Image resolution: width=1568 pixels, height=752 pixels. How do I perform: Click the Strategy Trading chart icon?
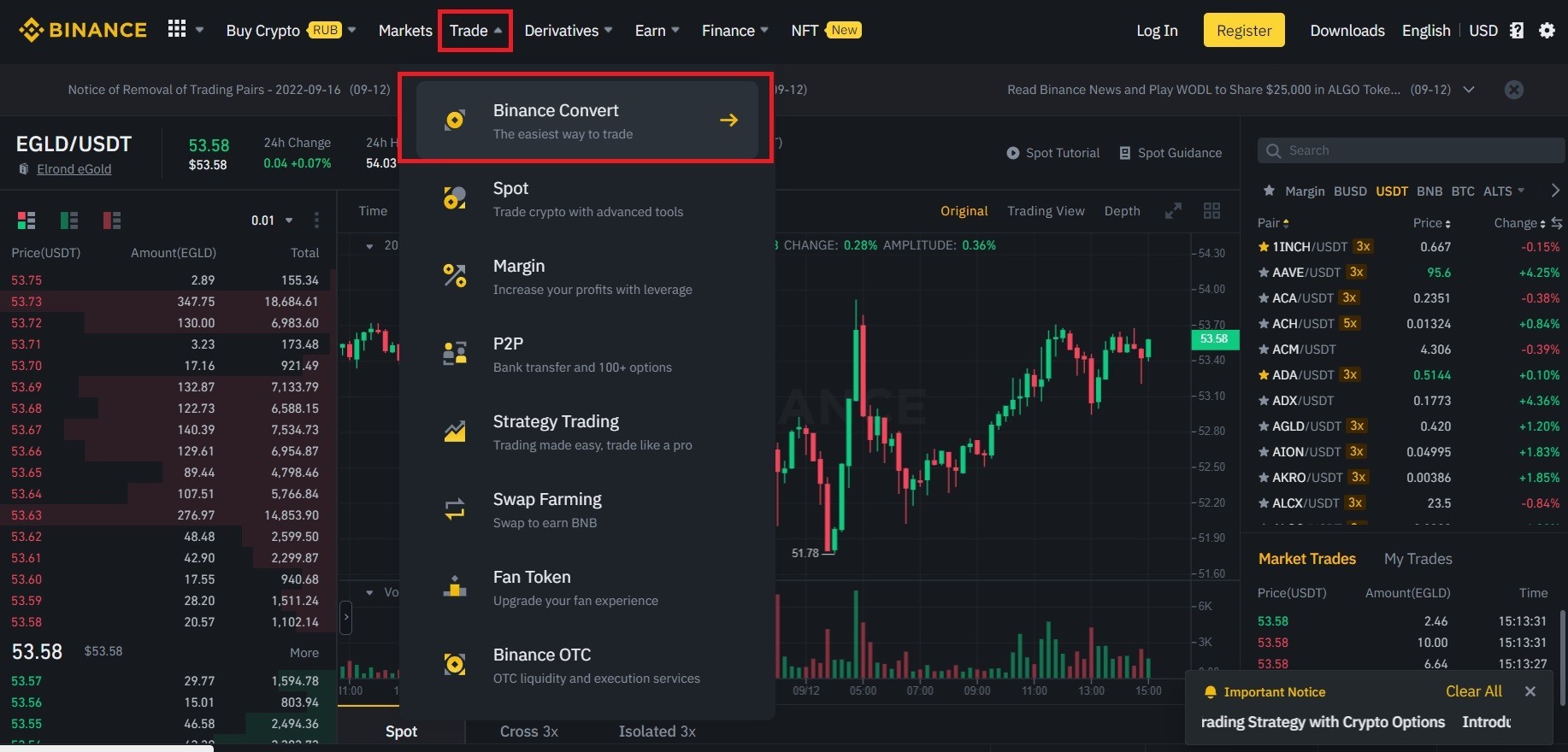(455, 431)
